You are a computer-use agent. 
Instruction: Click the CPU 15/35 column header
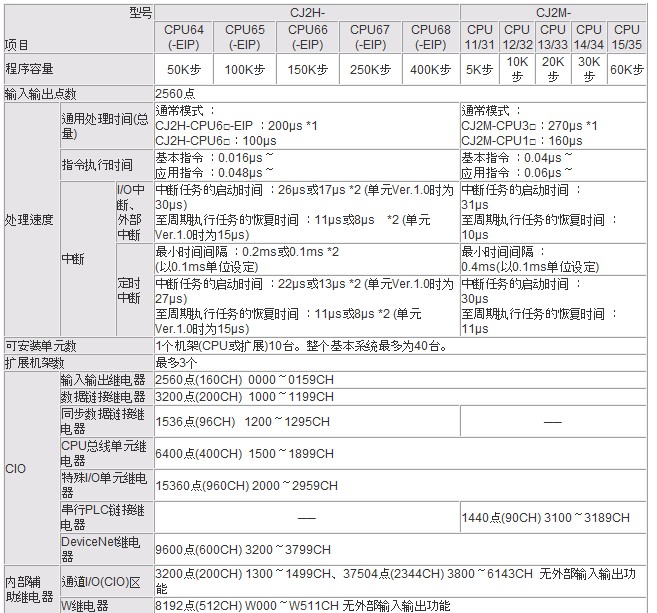click(626, 37)
